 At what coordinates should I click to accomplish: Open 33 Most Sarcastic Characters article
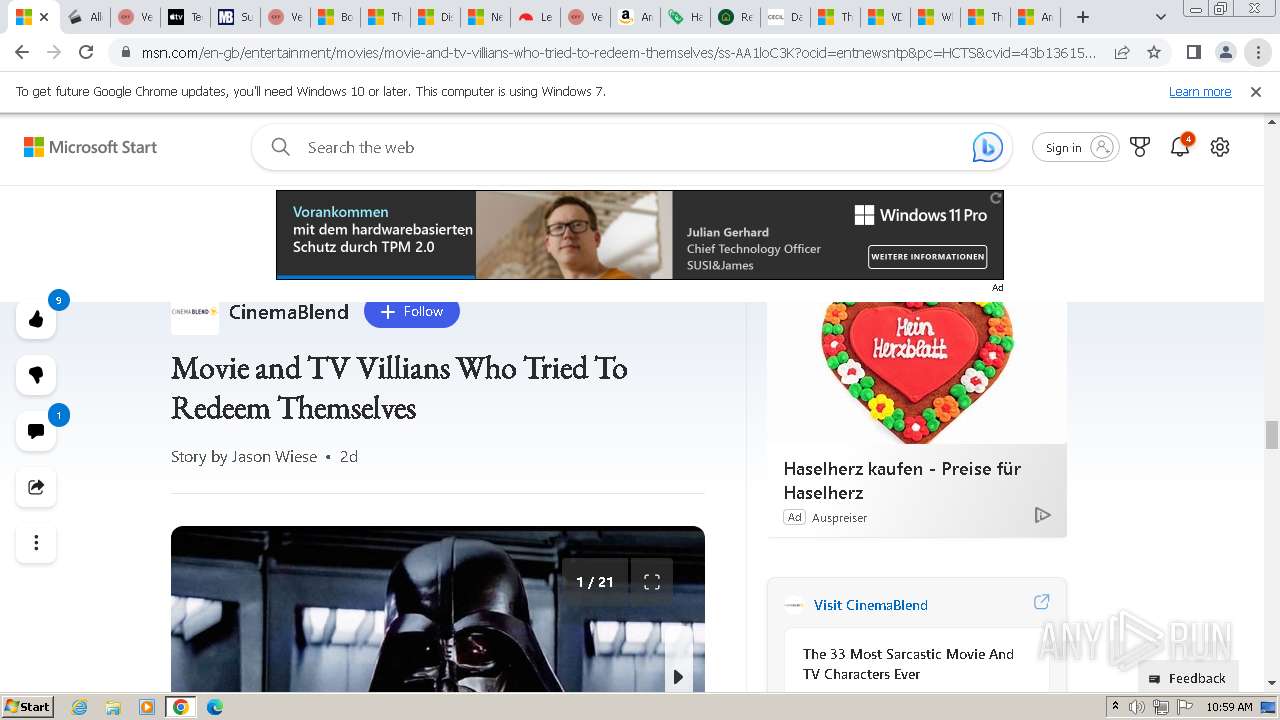tap(908, 664)
